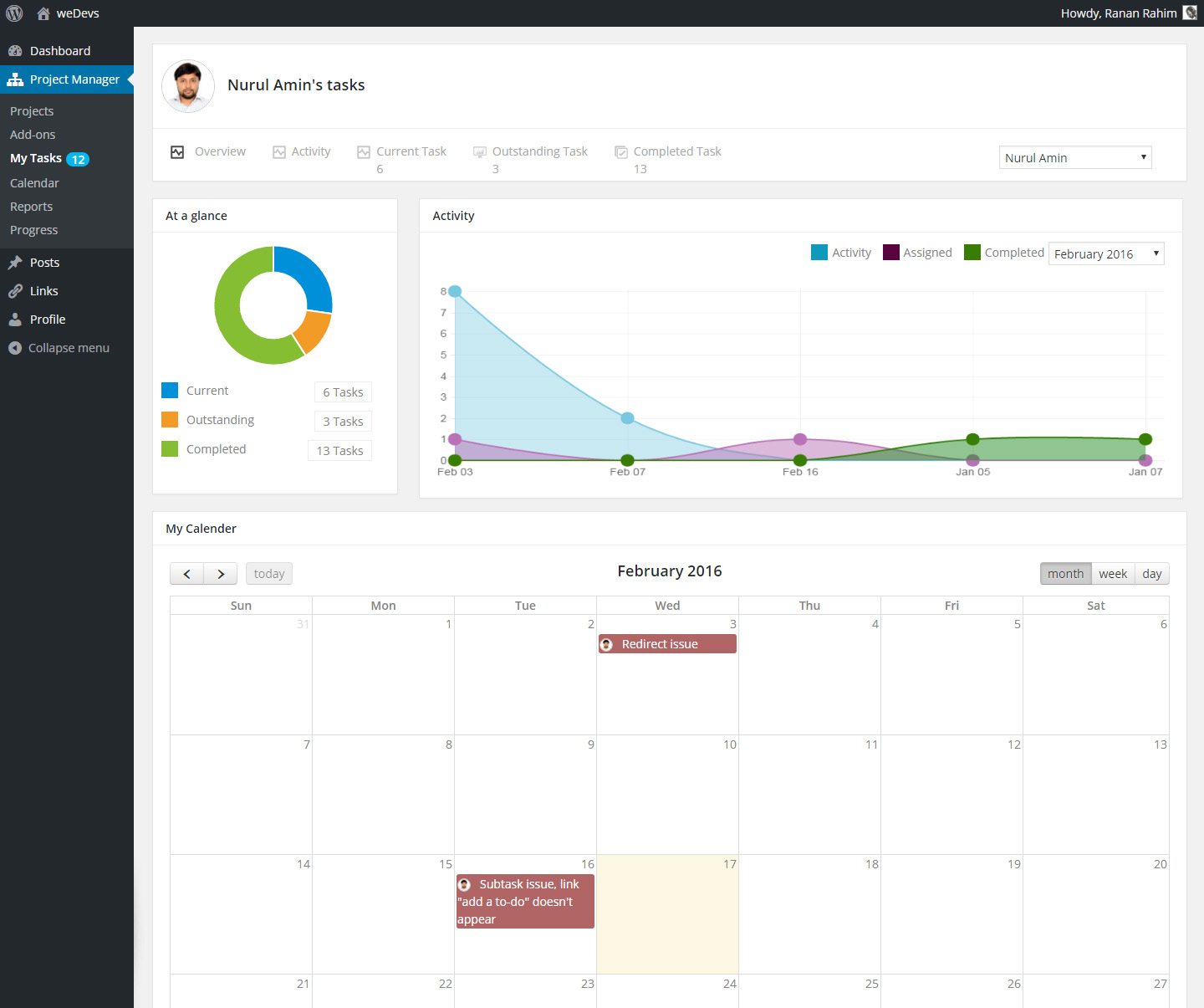Open Calendar submenu item
1204x1008 pixels.
[34, 183]
